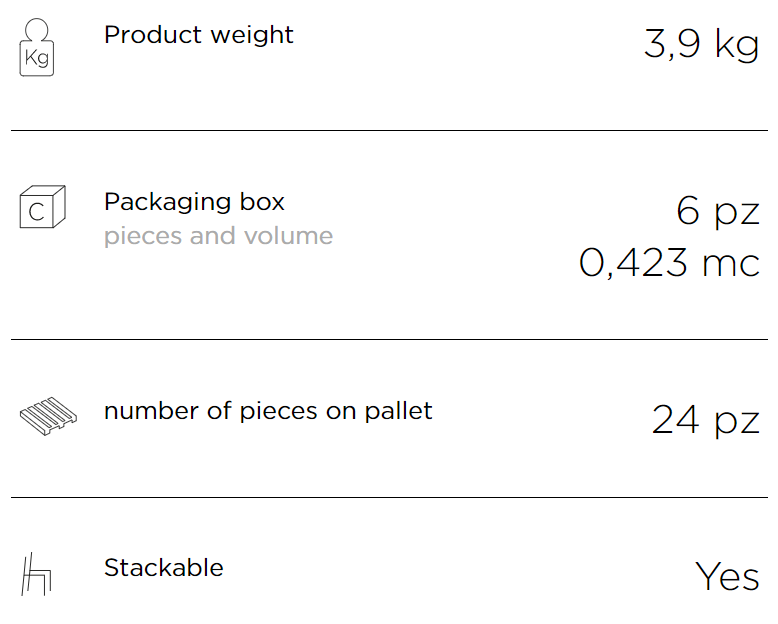Click the letter C on box icon
Viewport: 778px width, 624px height.
pyautogui.click(x=37, y=212)
